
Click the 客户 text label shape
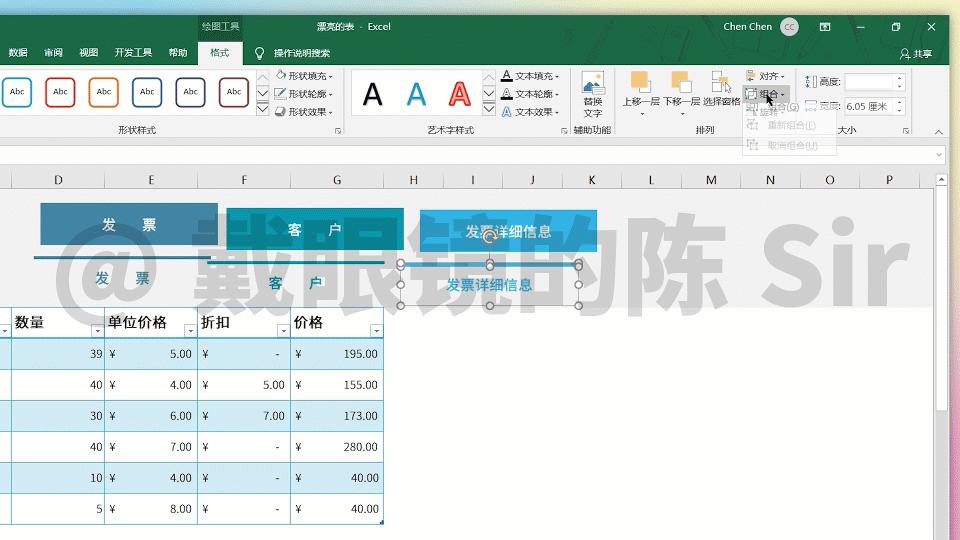click(296, 283)
